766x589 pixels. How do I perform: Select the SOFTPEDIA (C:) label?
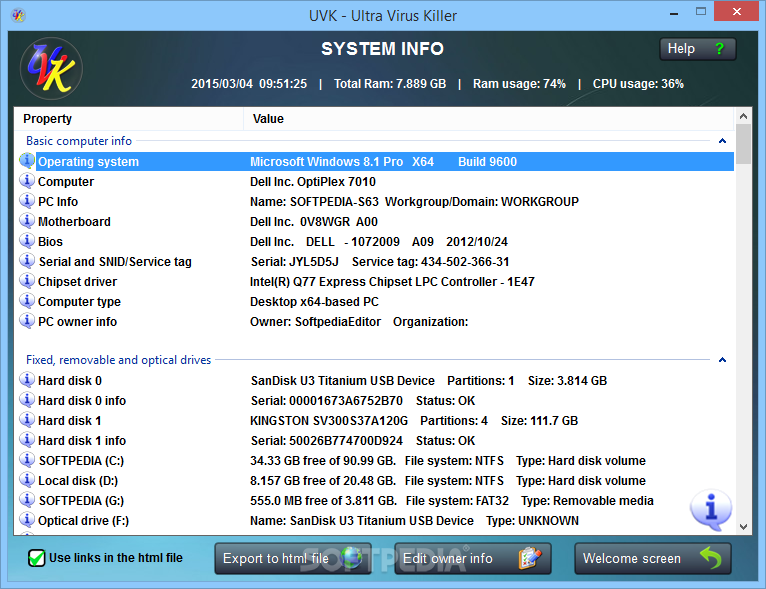[81, 461]
